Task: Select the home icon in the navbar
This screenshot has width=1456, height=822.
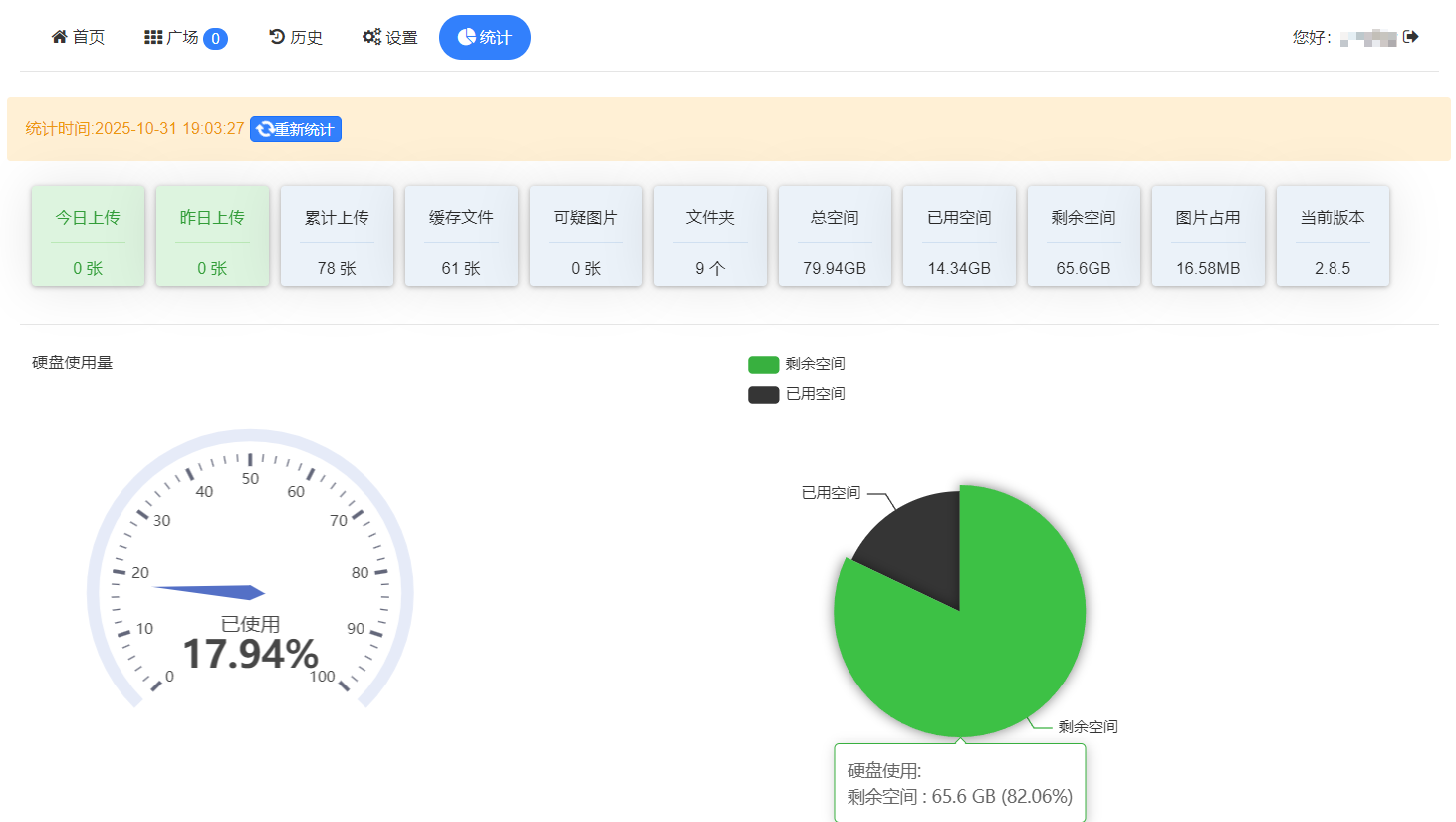Action: (59, 36)
